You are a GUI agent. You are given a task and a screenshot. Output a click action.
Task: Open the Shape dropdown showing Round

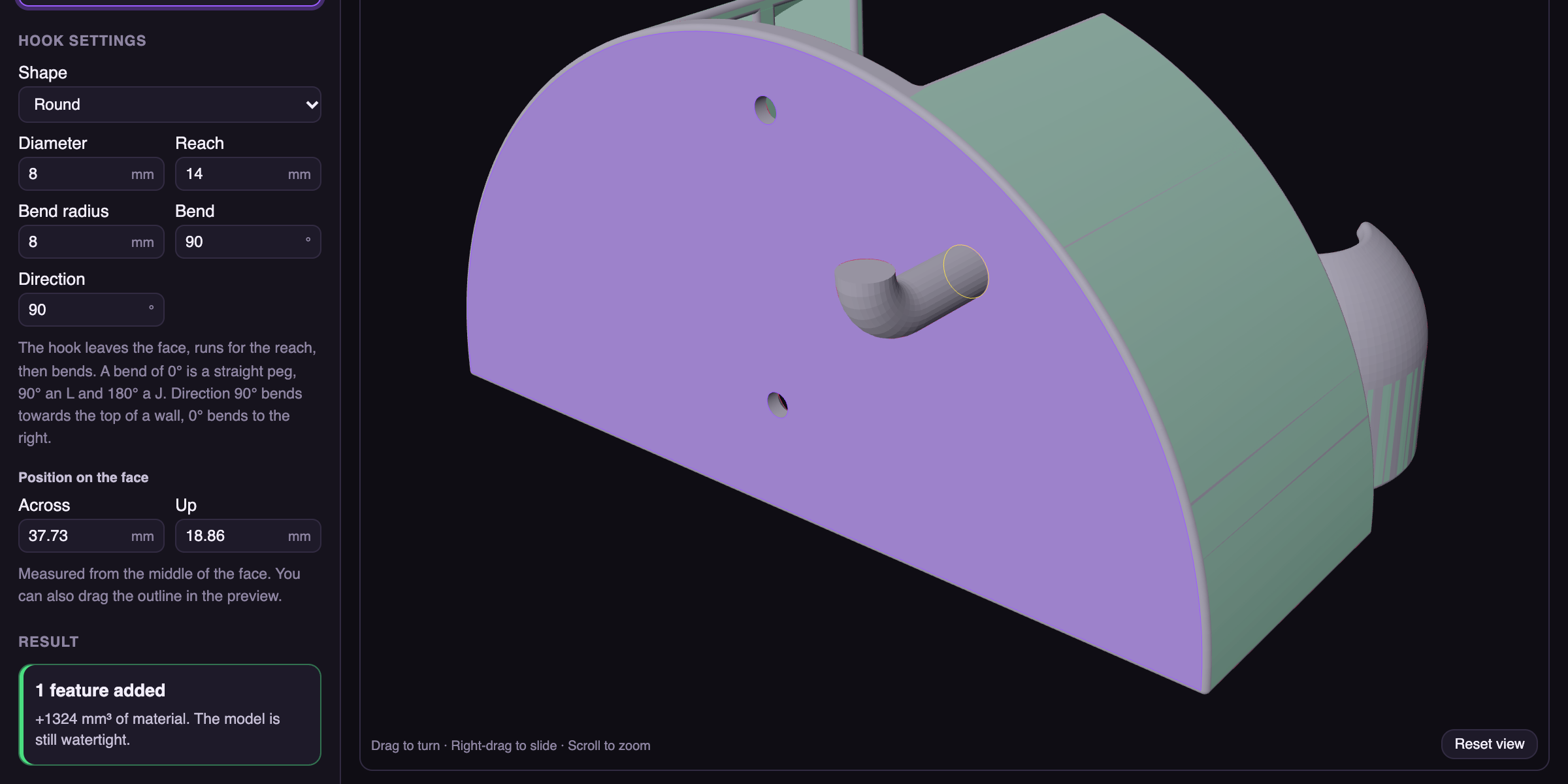point(170,105)
